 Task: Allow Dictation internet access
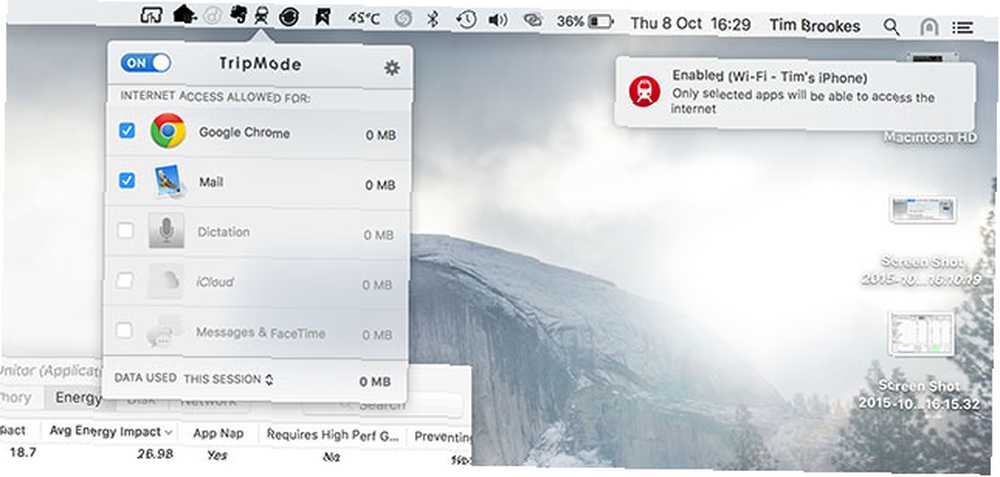(x=126, y=231)
